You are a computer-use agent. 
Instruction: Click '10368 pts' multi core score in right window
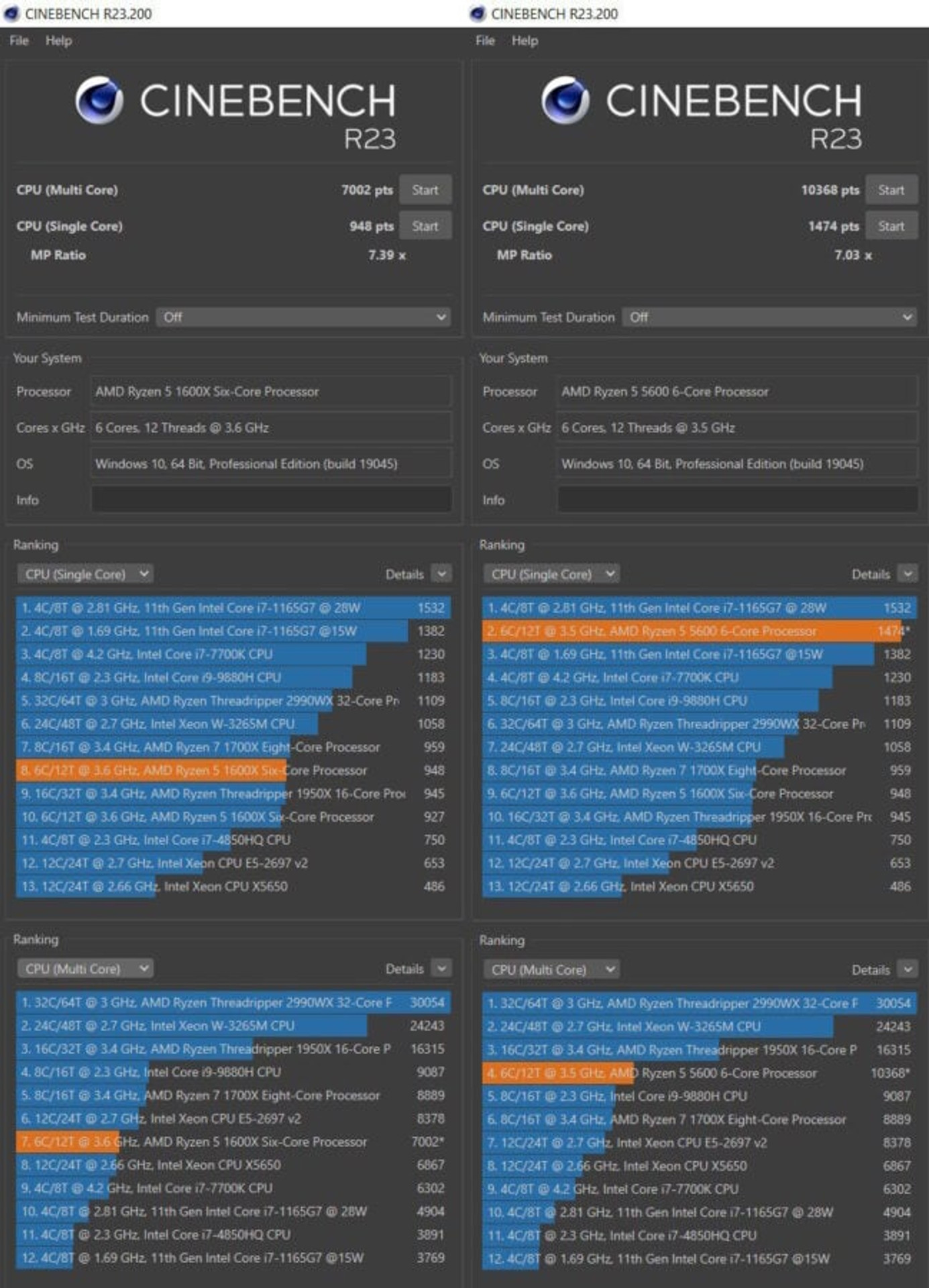(830, 191)
